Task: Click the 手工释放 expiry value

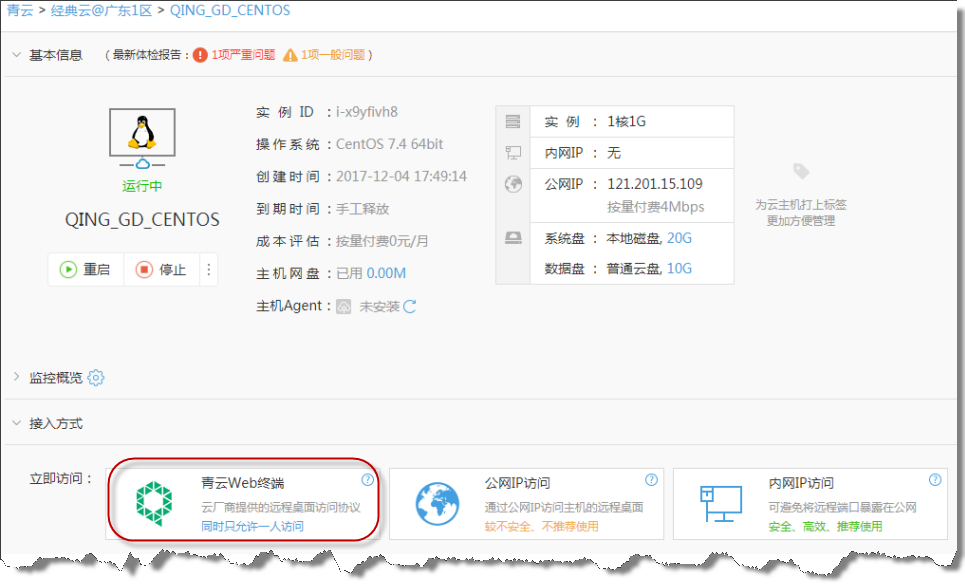Action: [x=362, y=209]
